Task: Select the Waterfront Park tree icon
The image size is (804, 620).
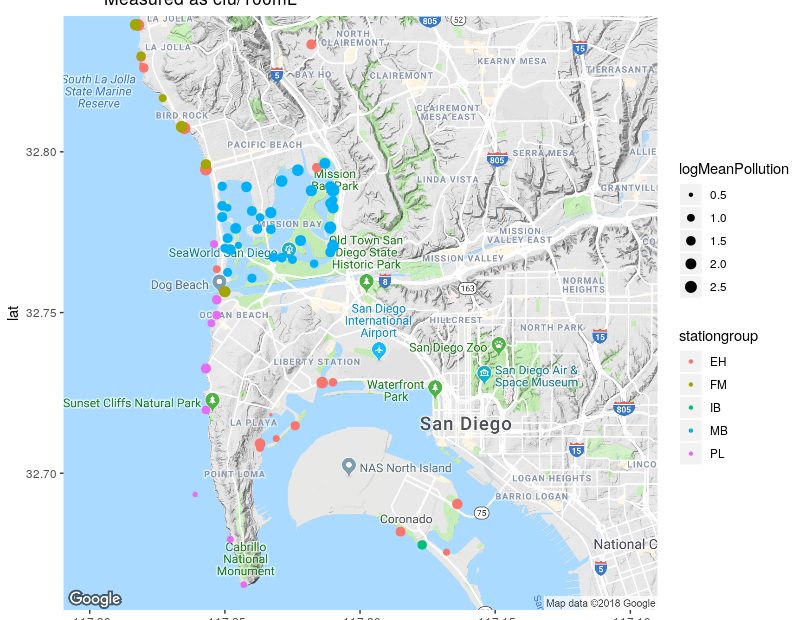Action: pos(435,388)
